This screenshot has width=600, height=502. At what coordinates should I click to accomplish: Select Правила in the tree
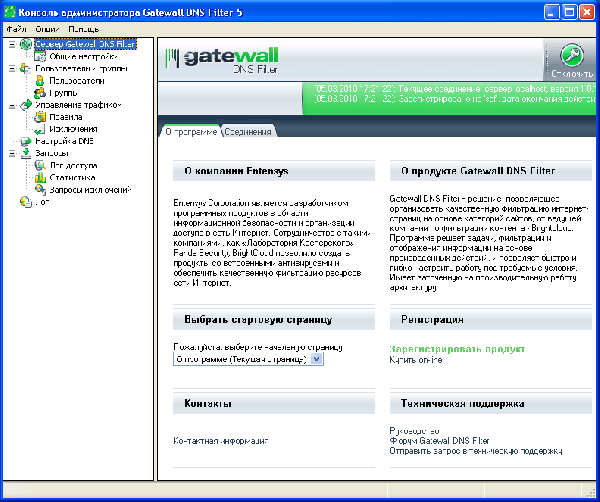(65, 117)
